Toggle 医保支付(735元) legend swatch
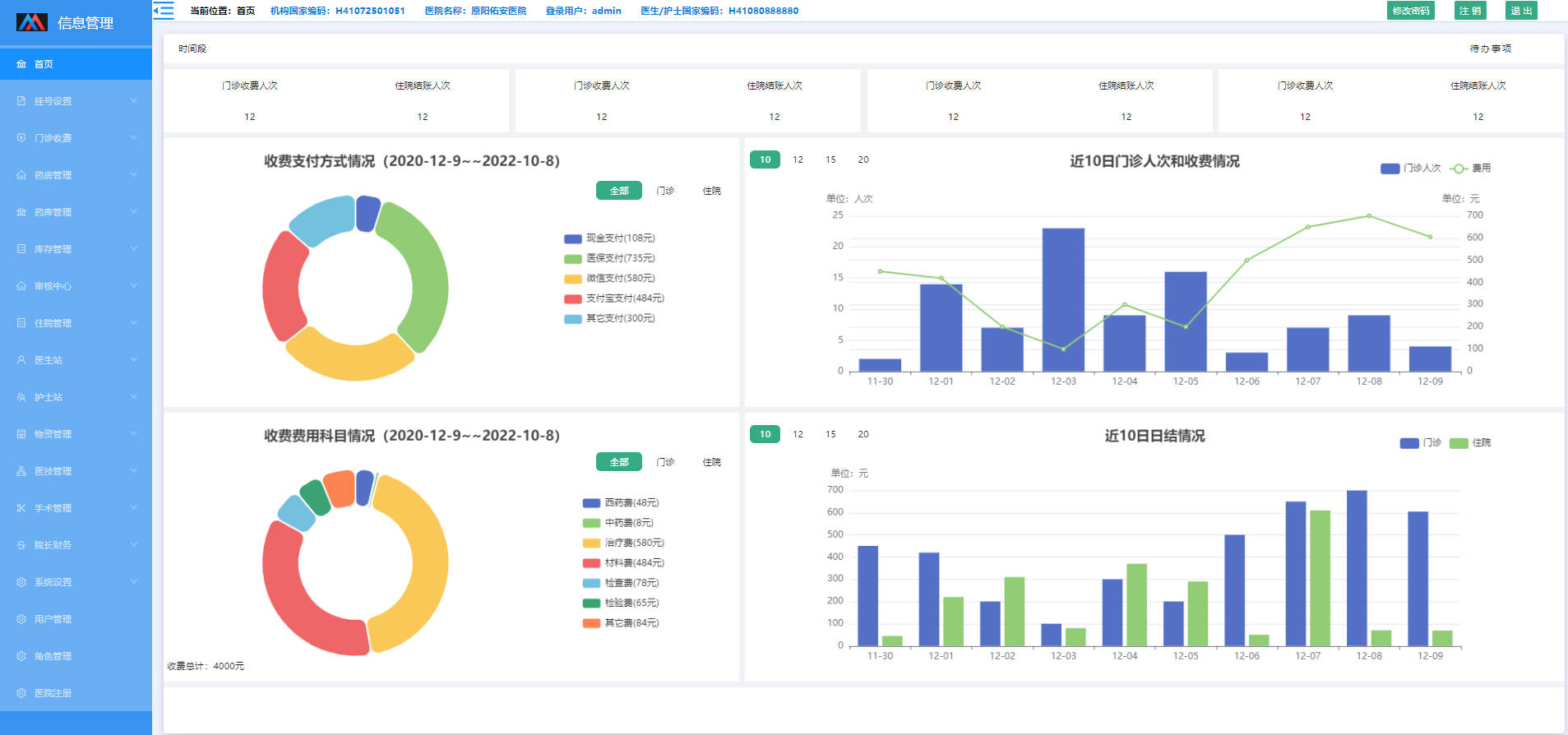This screenshot has height=735, width=1568. tap(573, 259)
